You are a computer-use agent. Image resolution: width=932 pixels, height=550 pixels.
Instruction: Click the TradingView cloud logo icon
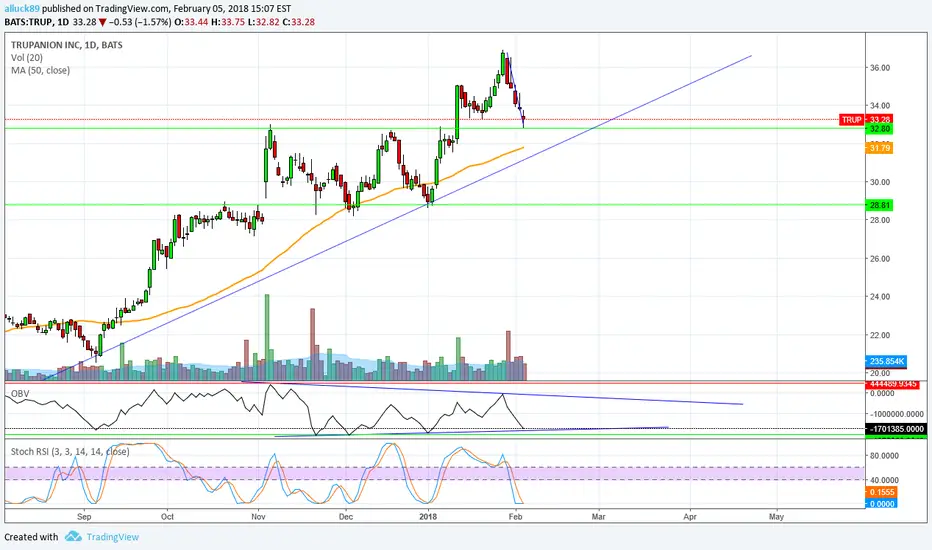(73, 536)
